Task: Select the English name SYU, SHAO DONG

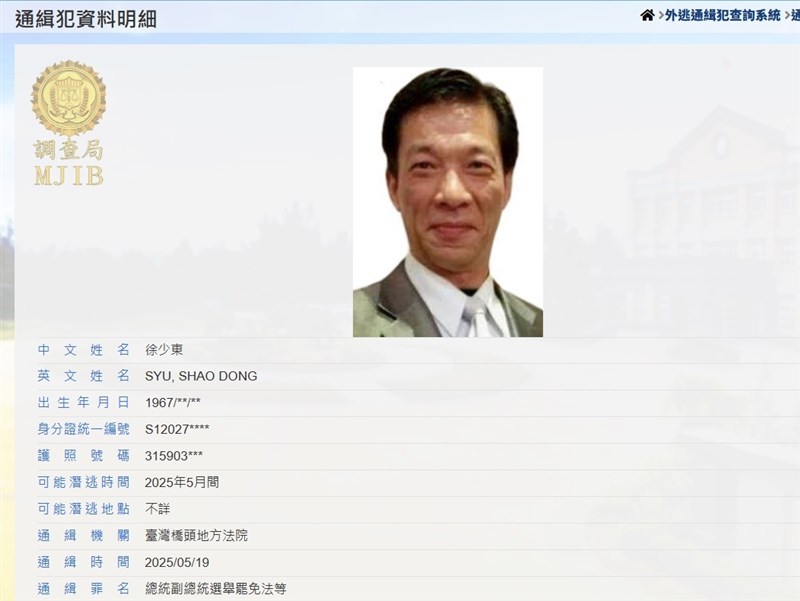Action: click(x=201, y=377)
